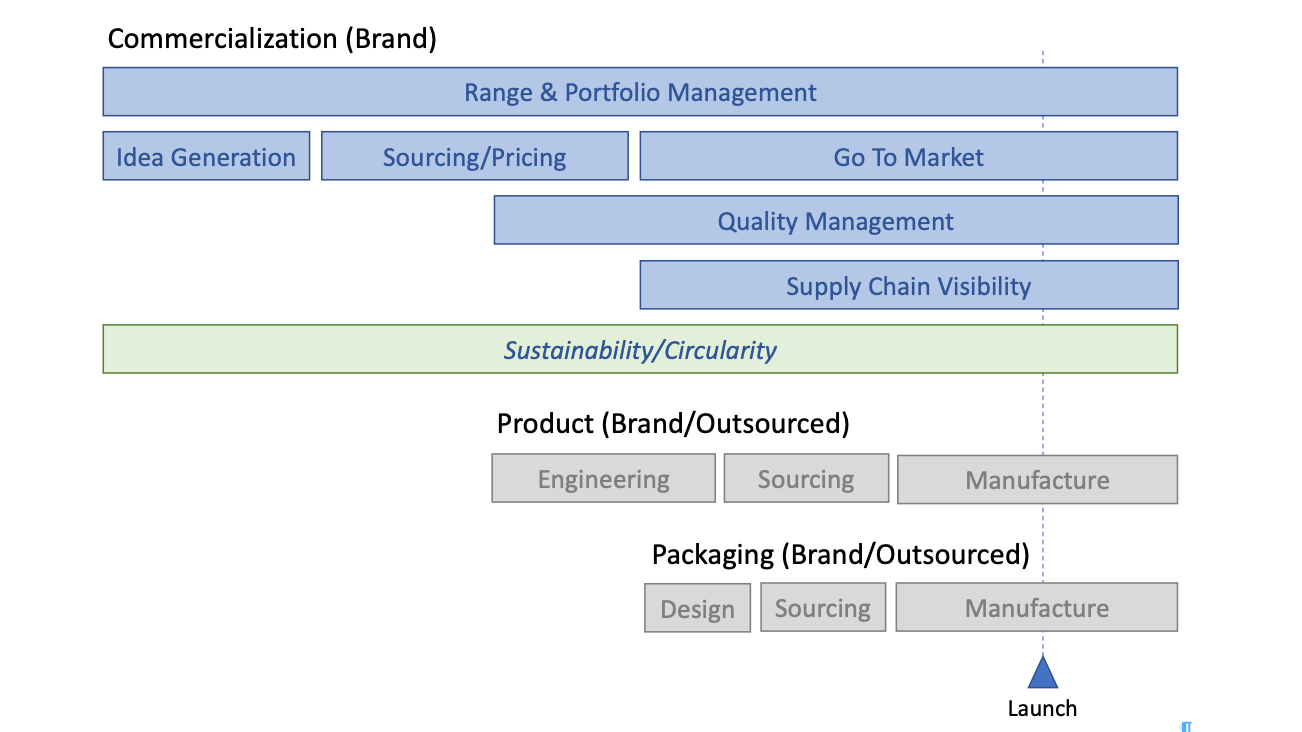Viewport: 1302px width, 732px height.
Task: Select the Product (Brand/Outsourced) heading
Action: [x=673, y=423]
